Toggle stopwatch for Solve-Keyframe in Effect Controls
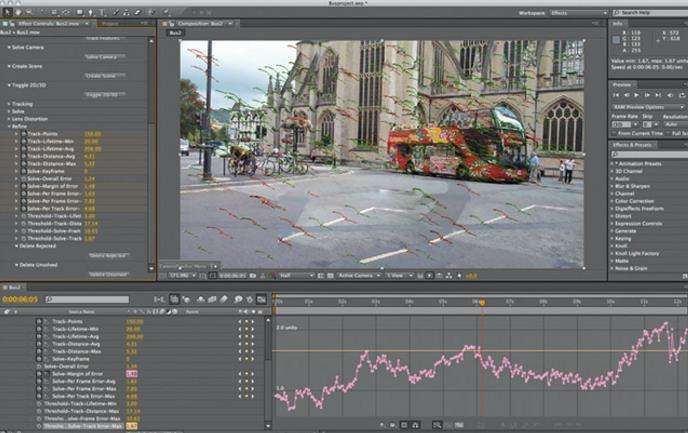This screenshot has width=688, height=433. click(24, 171)
